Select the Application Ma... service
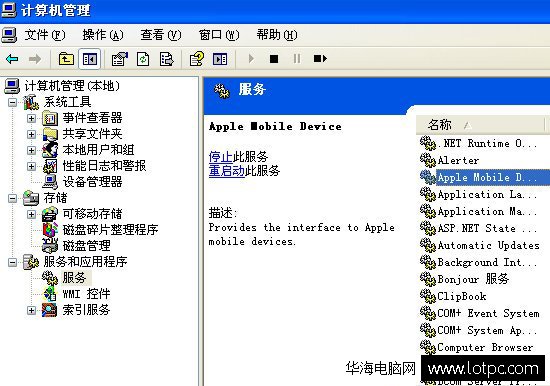550x386 pixels. [x=479, y=211]
